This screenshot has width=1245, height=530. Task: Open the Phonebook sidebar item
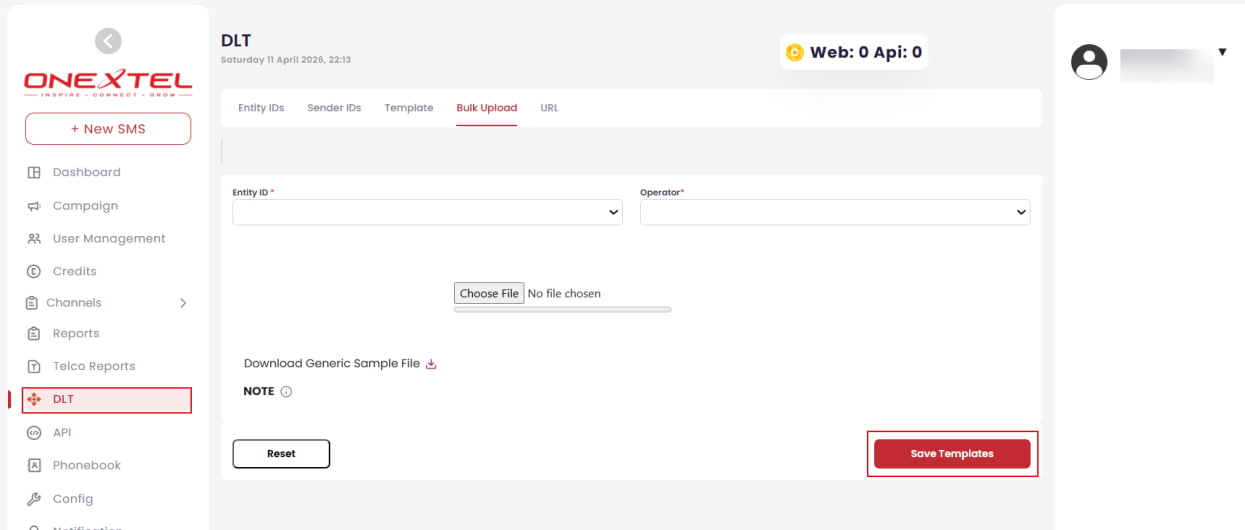click(87, 465)
